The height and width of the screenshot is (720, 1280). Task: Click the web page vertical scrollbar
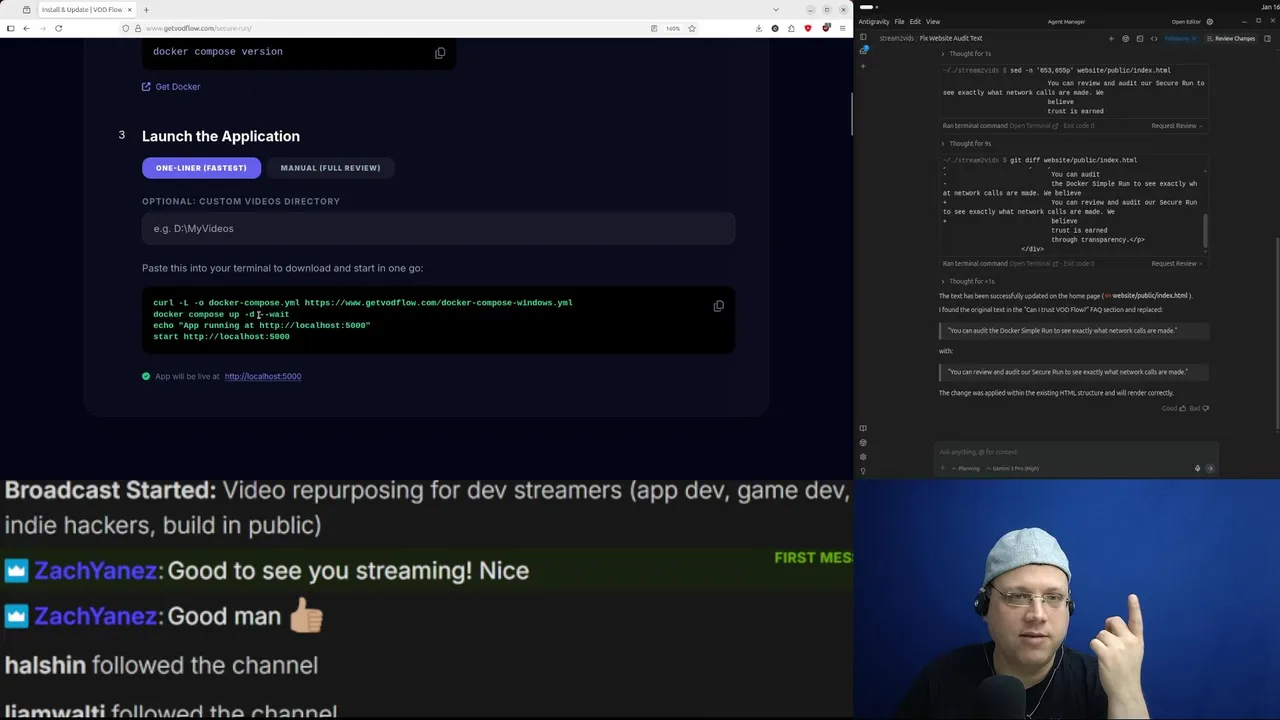click(851, 113)
